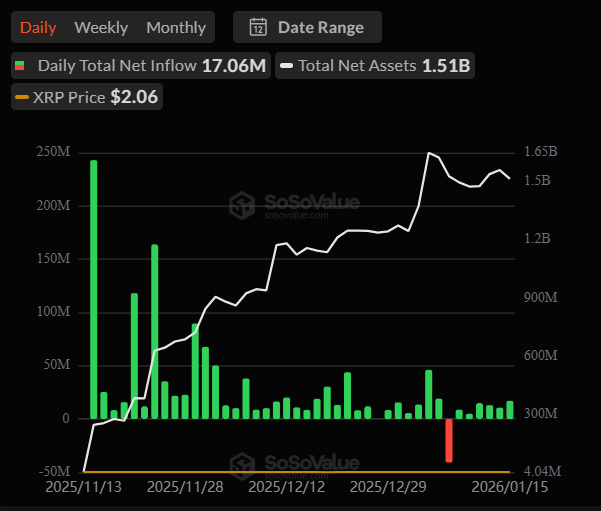This screenshot has height=511, width=601.
Task: Click the 150M left axis label
Action: (54, 258)
